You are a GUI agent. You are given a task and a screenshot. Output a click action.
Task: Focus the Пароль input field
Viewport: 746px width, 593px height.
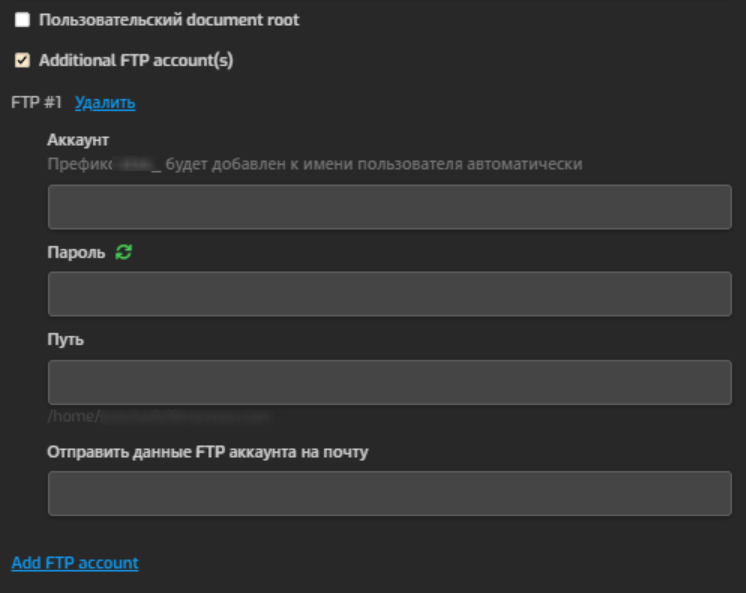click(x=389, y=294)
